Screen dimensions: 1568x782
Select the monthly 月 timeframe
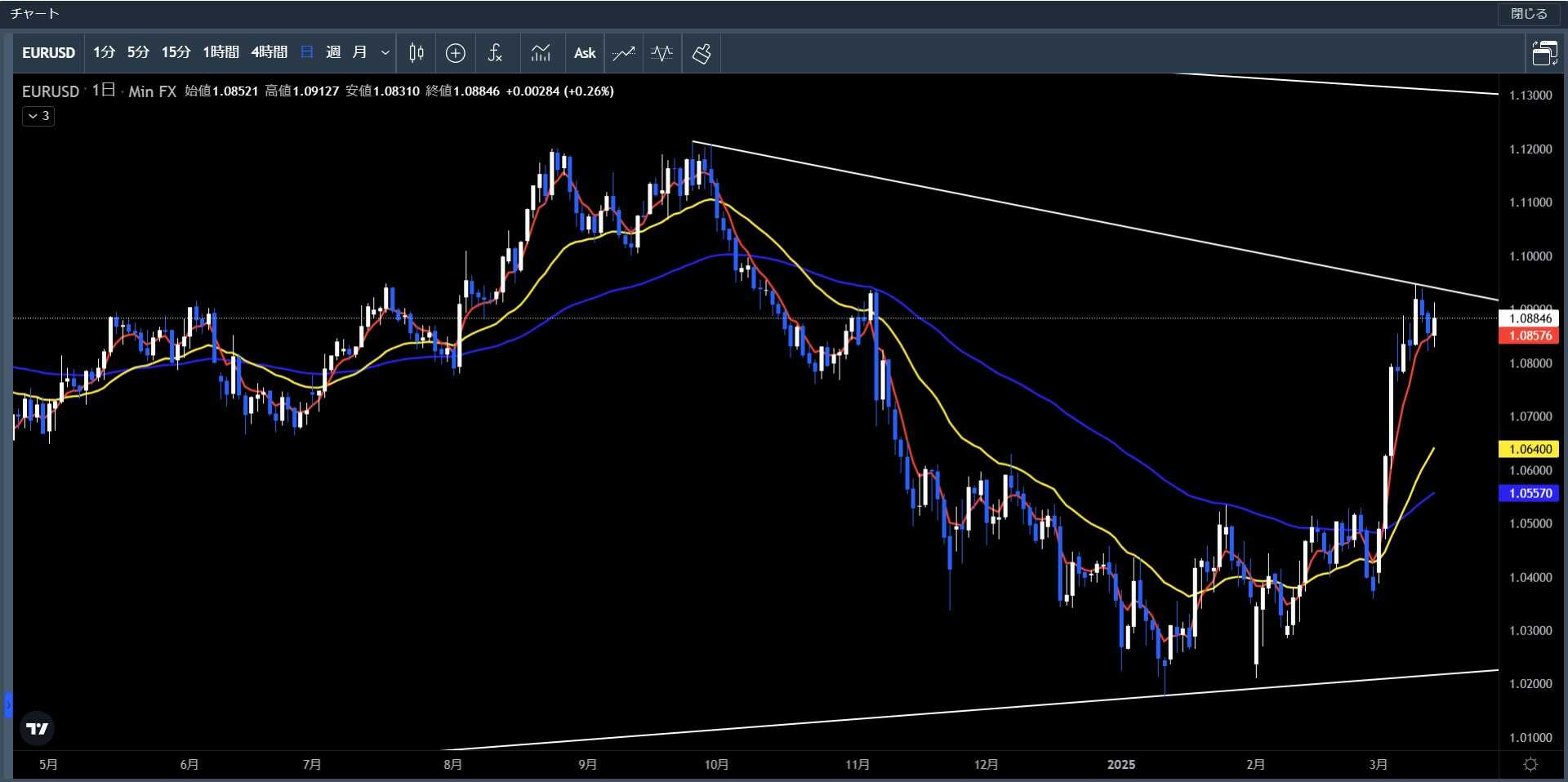[x=359, y=52]
